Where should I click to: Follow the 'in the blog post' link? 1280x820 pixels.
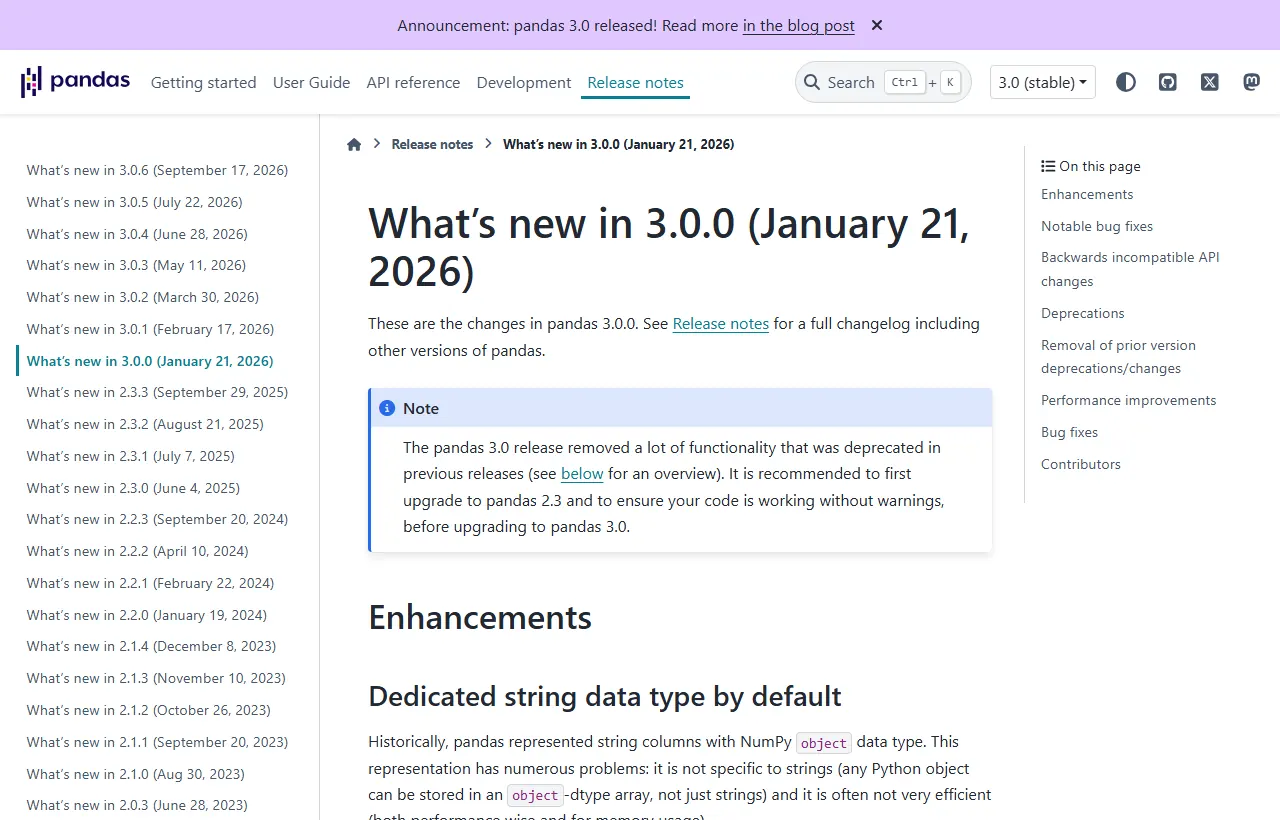(799, 26)
